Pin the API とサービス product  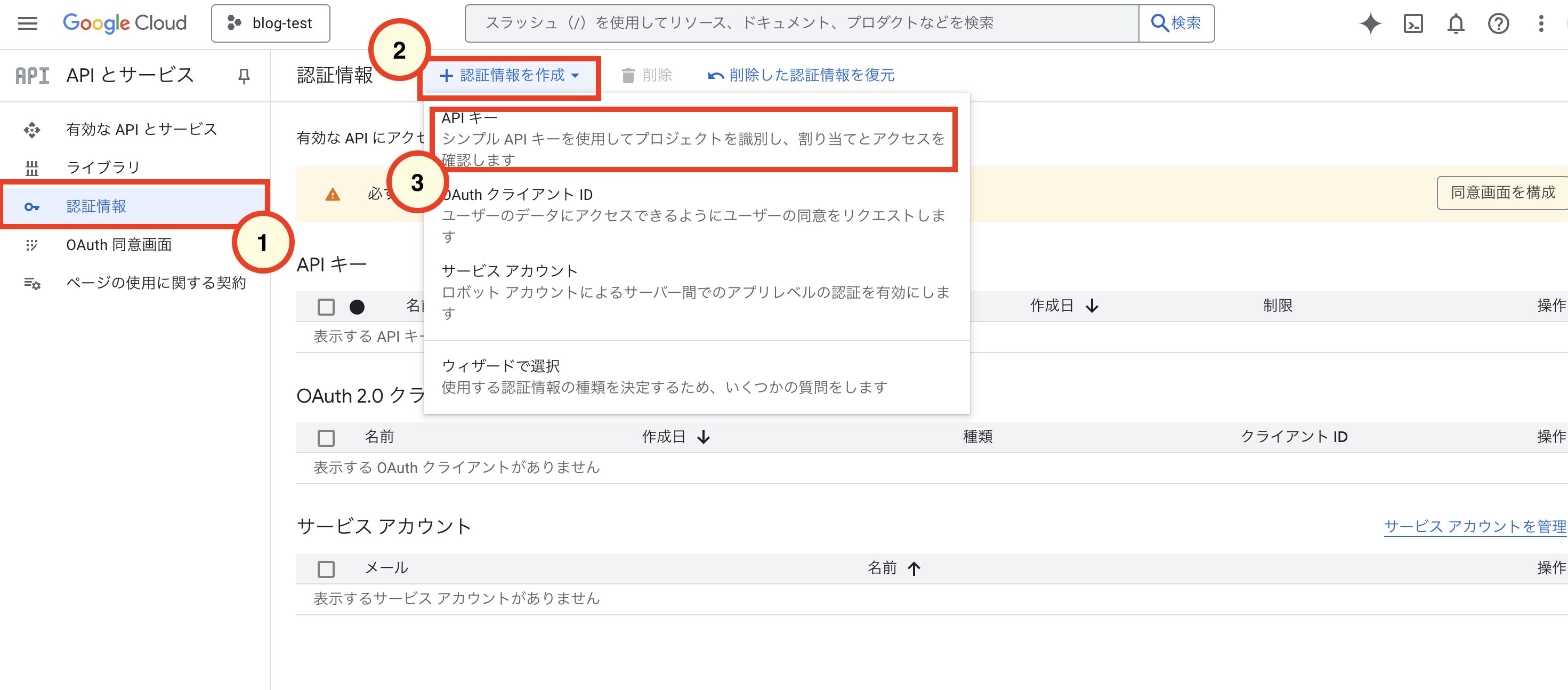point(244,76)
